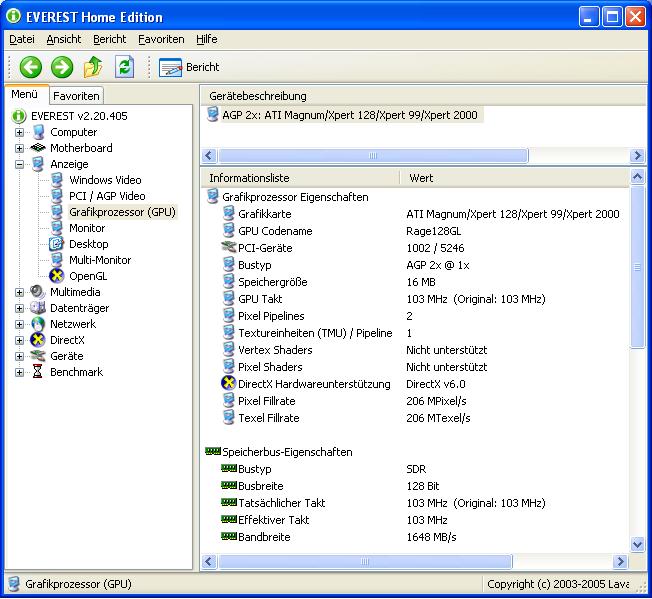Click the Wert column header
This screenshot has height=599, width=652.
(x=515, y=178)
